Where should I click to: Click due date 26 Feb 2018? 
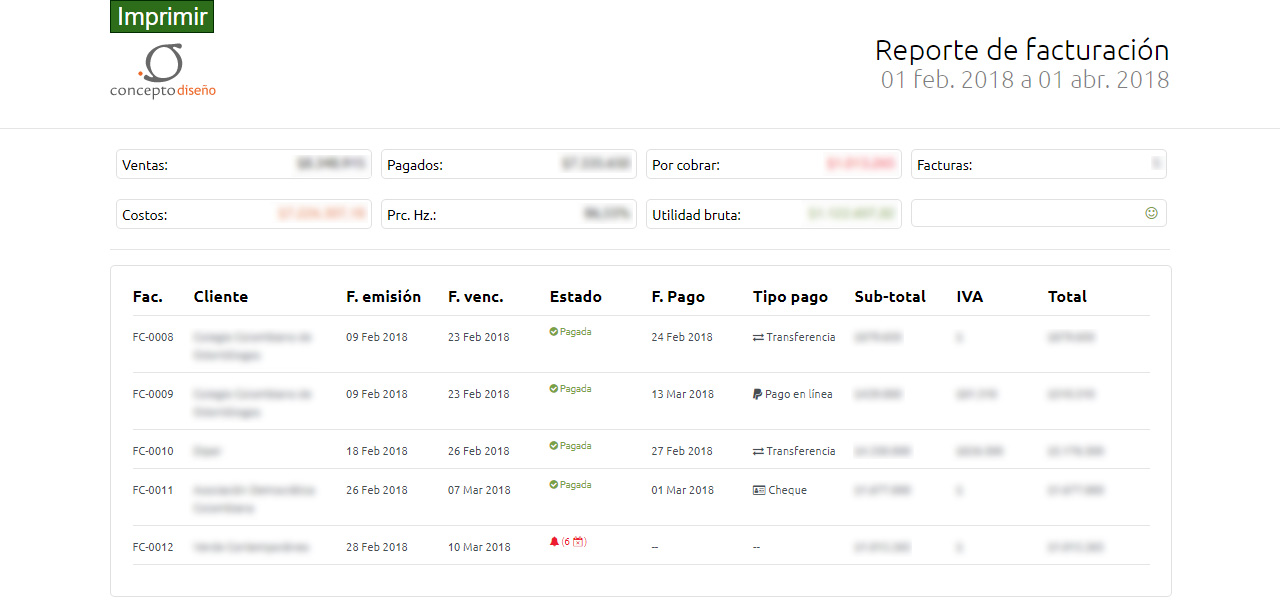point(479,452)
